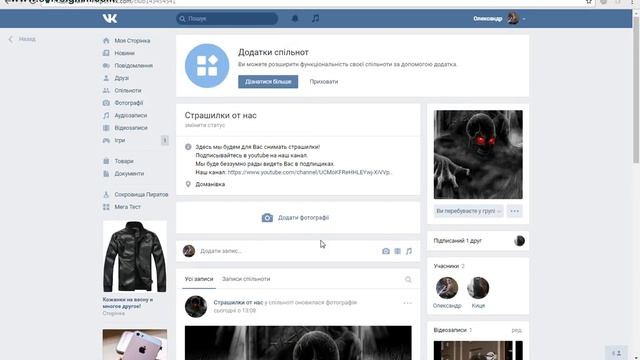
Task: Open post options three-dots menu
Action: [x=407, y=303]
